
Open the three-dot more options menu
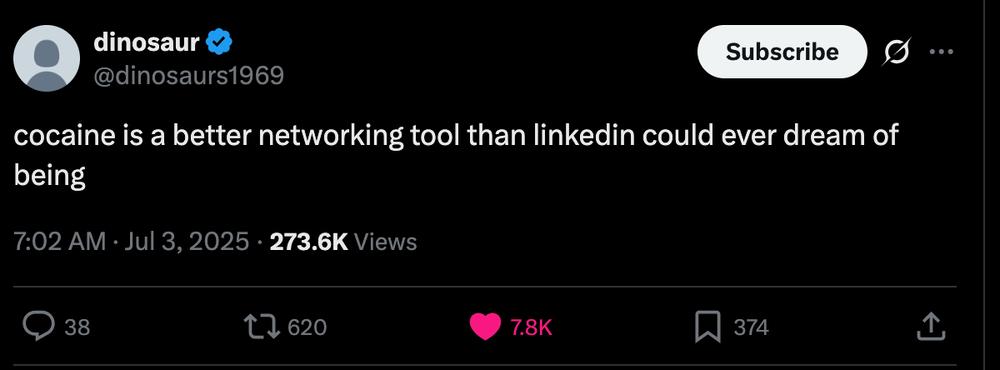pyautogui.click(x=941, y=52)
